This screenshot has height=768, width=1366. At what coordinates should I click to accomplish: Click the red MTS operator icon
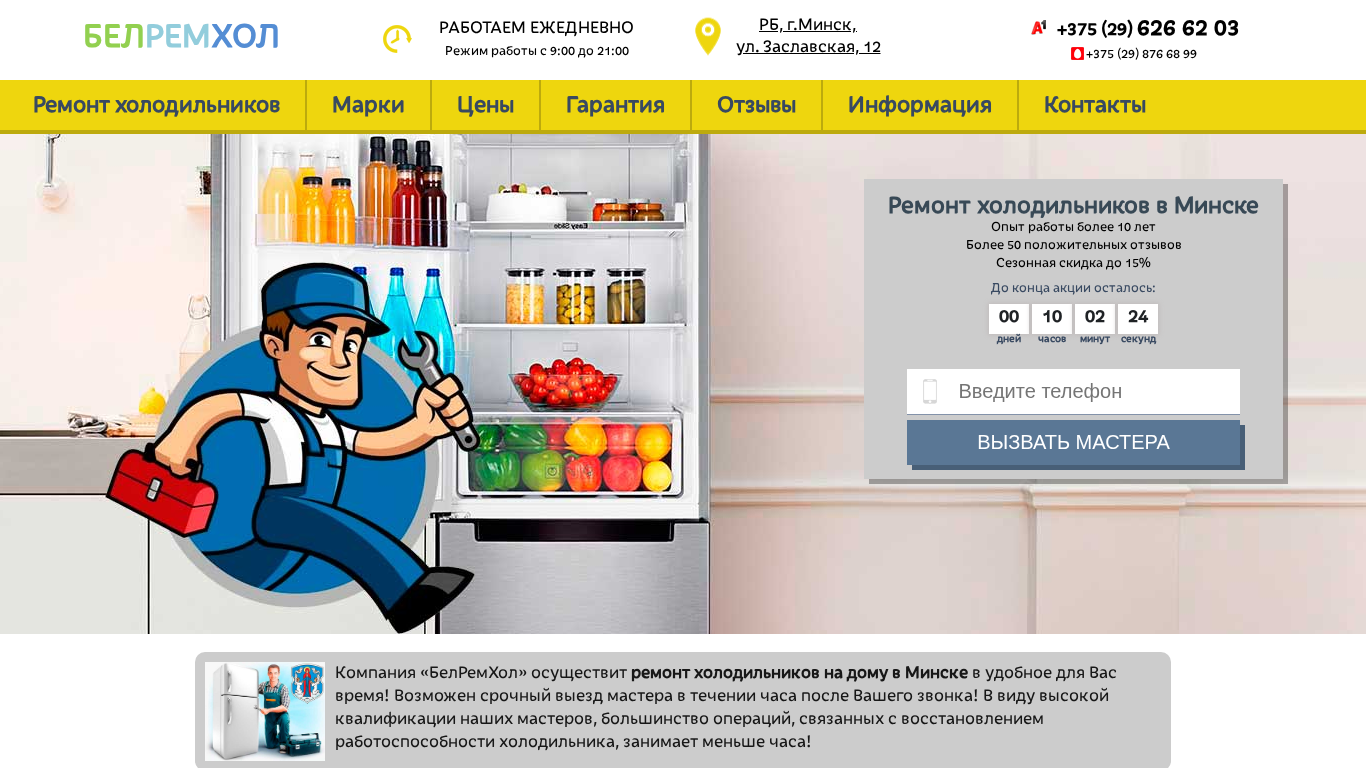point(1077,54)
